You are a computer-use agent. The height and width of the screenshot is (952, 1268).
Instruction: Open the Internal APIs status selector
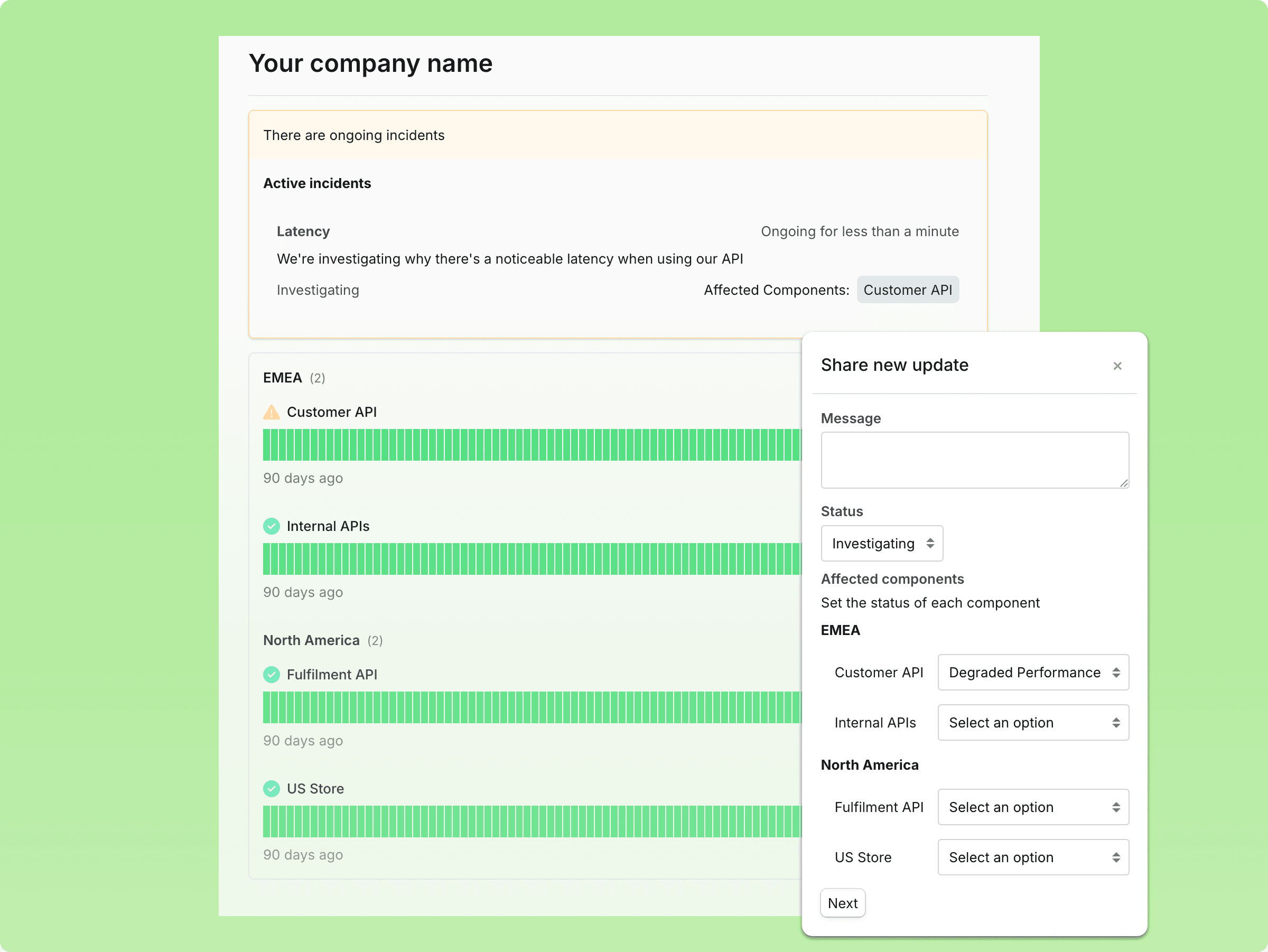point(1032,722)
